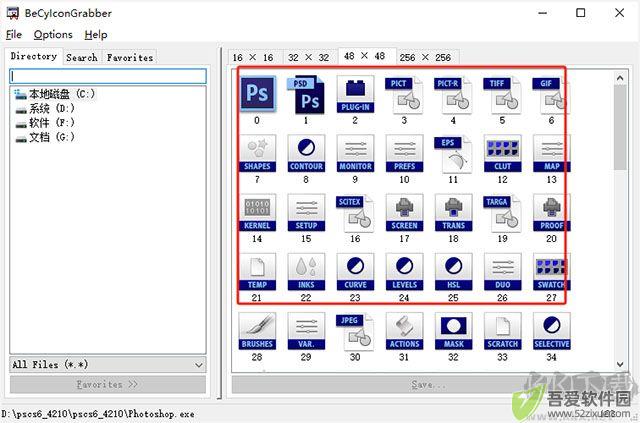Click the PLUG-IN icon
The height and width of the screenshot is (423, 640).
[x=355, y=94]
